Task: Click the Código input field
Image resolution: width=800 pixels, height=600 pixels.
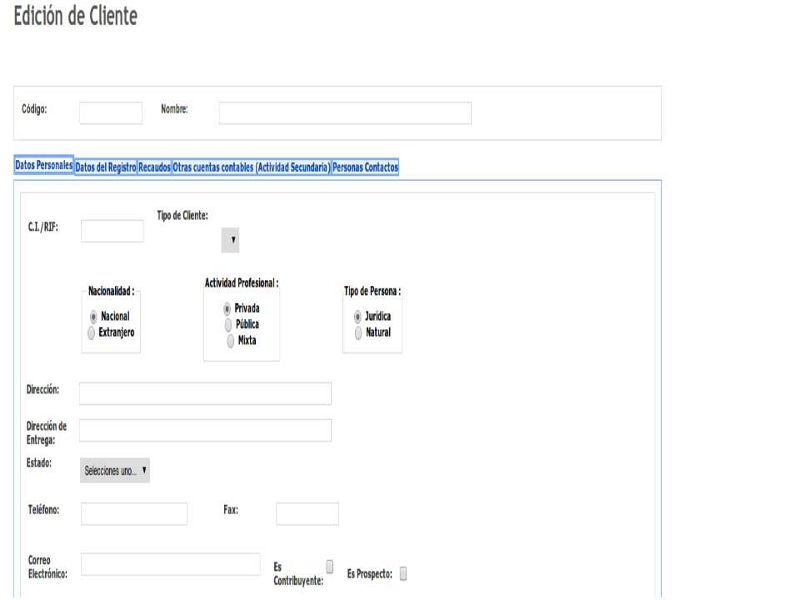Action: tap(111, 113)
